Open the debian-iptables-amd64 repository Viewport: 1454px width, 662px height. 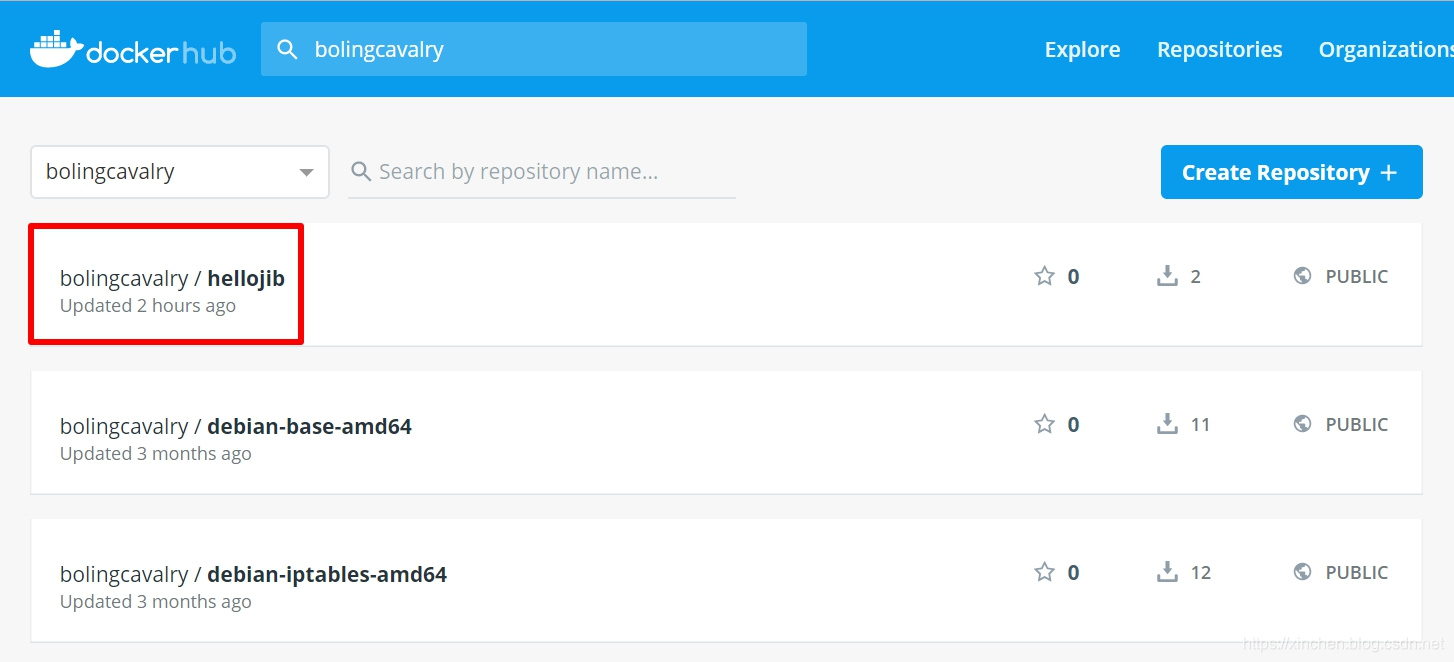click(326, 574)
